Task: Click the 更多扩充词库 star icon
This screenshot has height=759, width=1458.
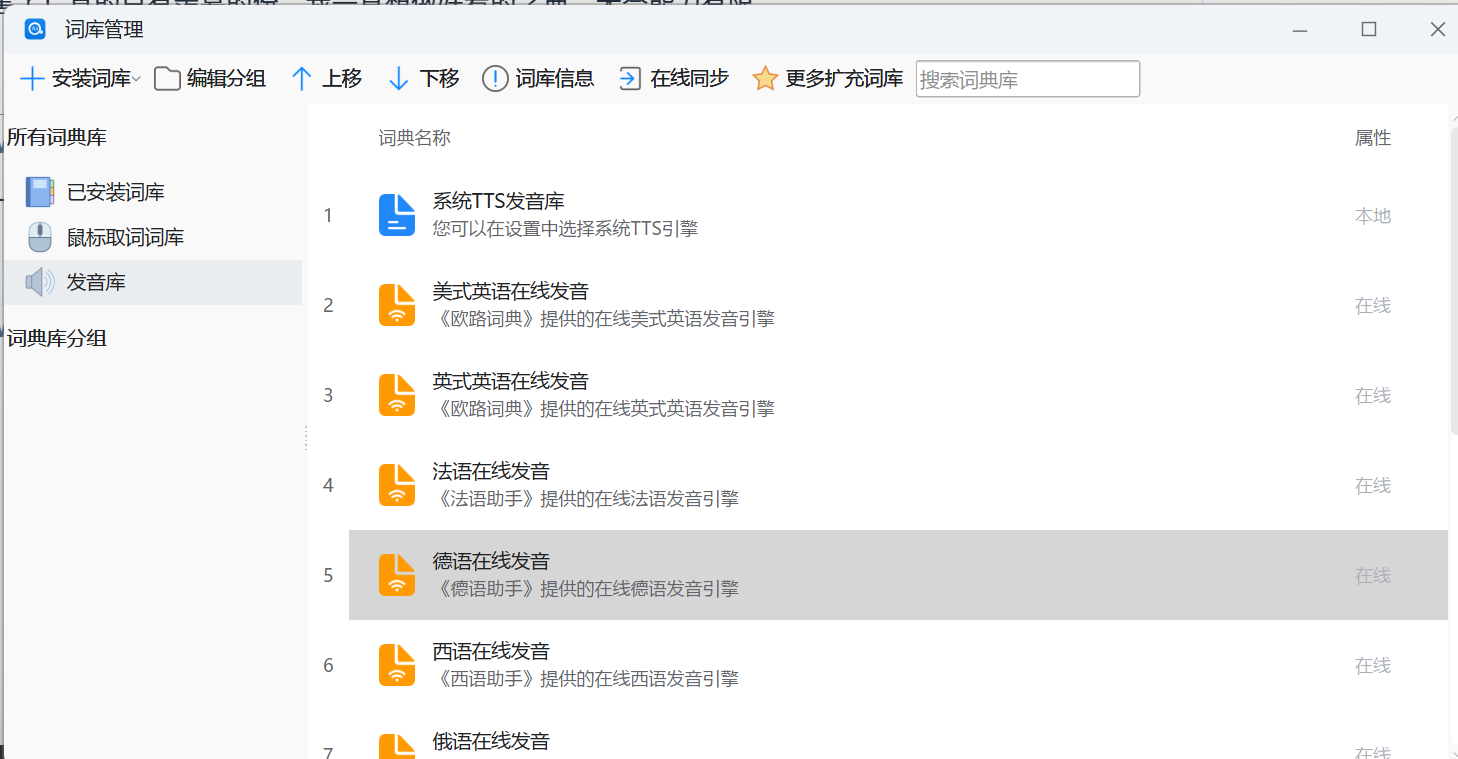Action: (x=765, y=79)
